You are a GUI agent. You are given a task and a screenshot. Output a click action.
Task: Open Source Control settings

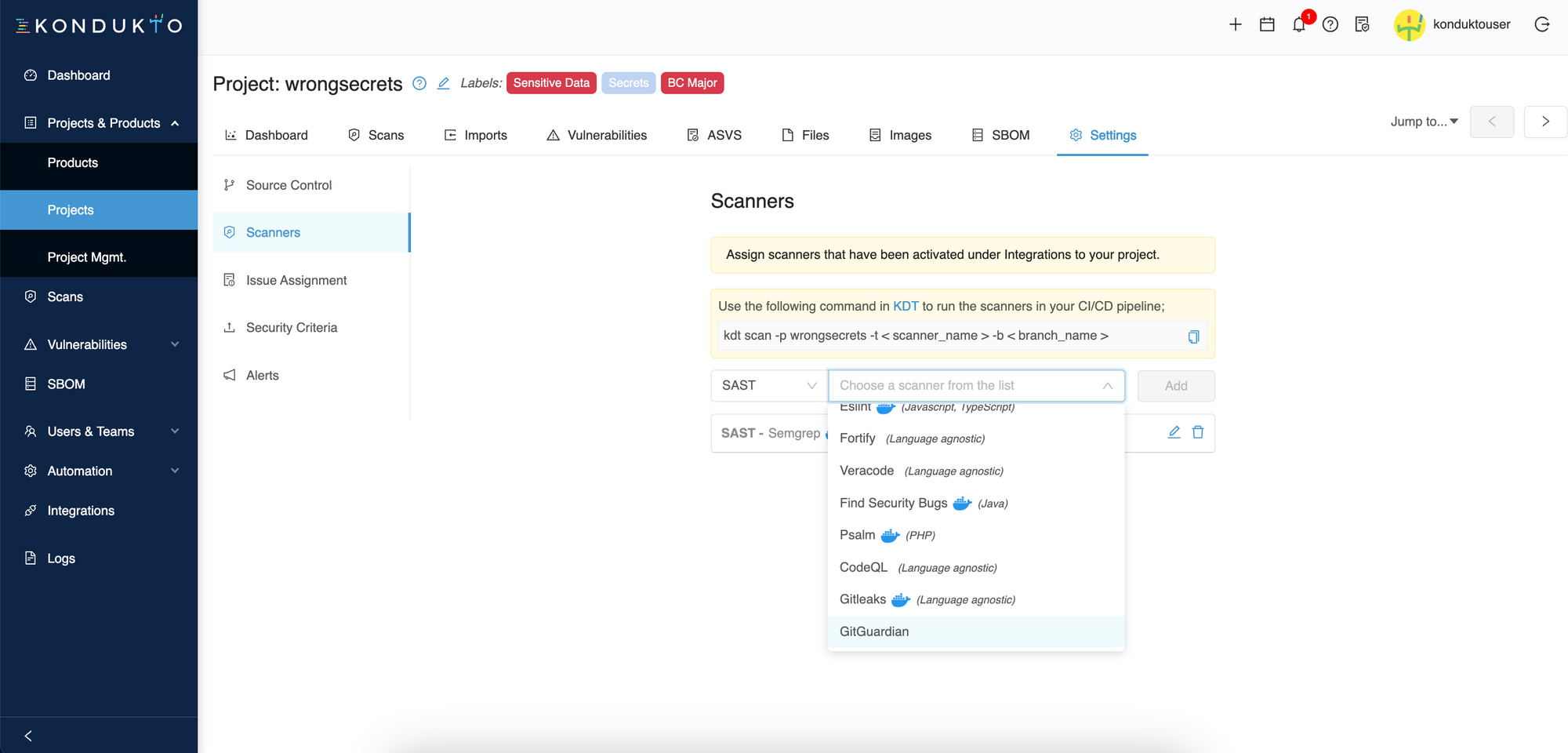tap(311, 185)
